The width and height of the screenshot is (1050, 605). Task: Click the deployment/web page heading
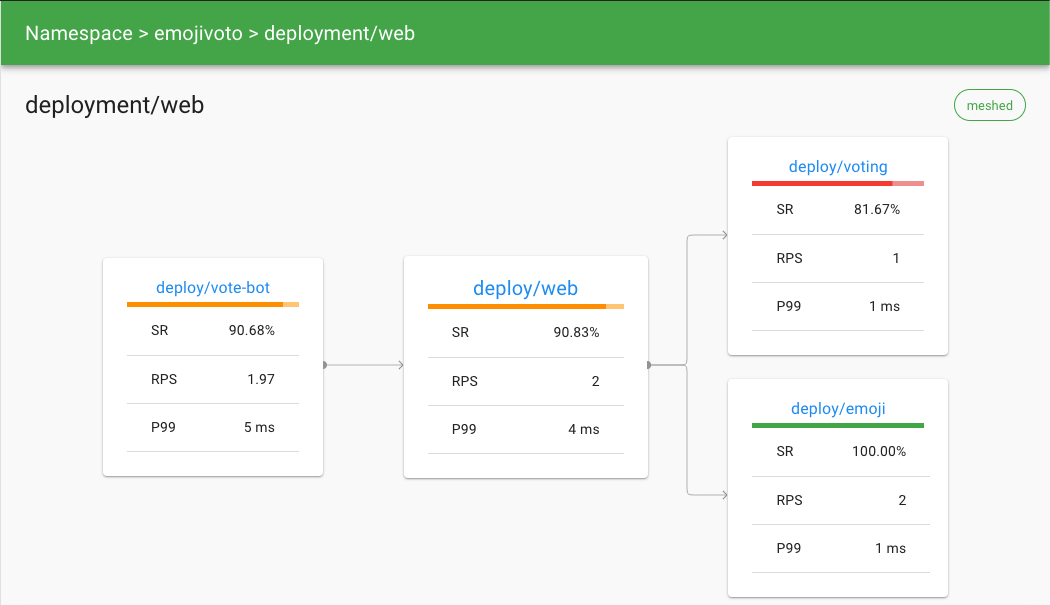tap(114, 104)
